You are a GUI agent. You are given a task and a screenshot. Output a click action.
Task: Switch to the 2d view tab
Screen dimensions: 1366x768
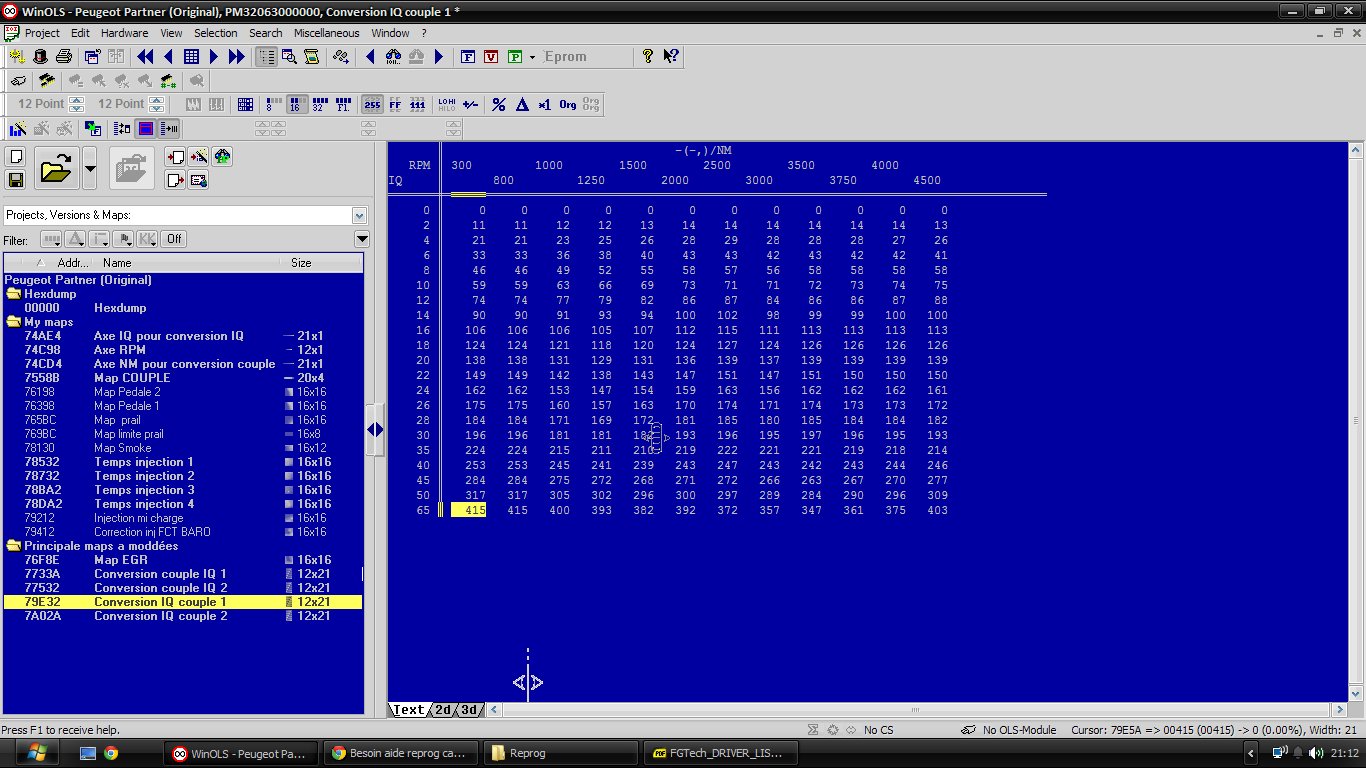(x=443, y=710)
